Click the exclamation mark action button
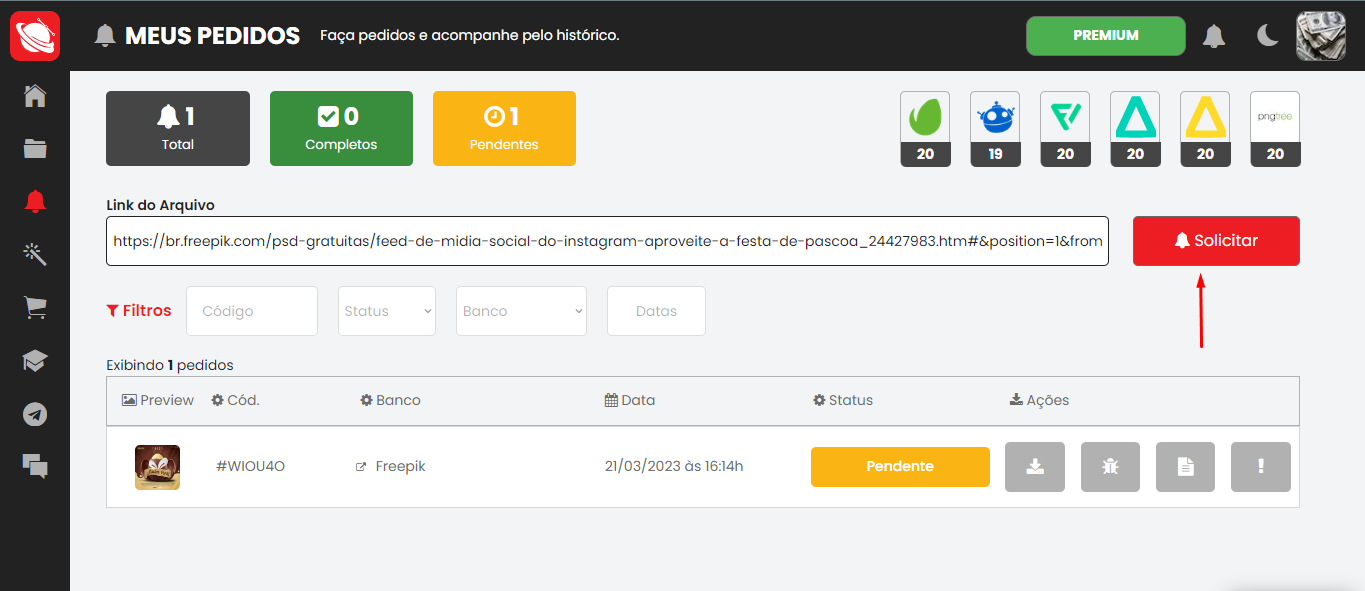1365x591 pixels. point(1261,466)
